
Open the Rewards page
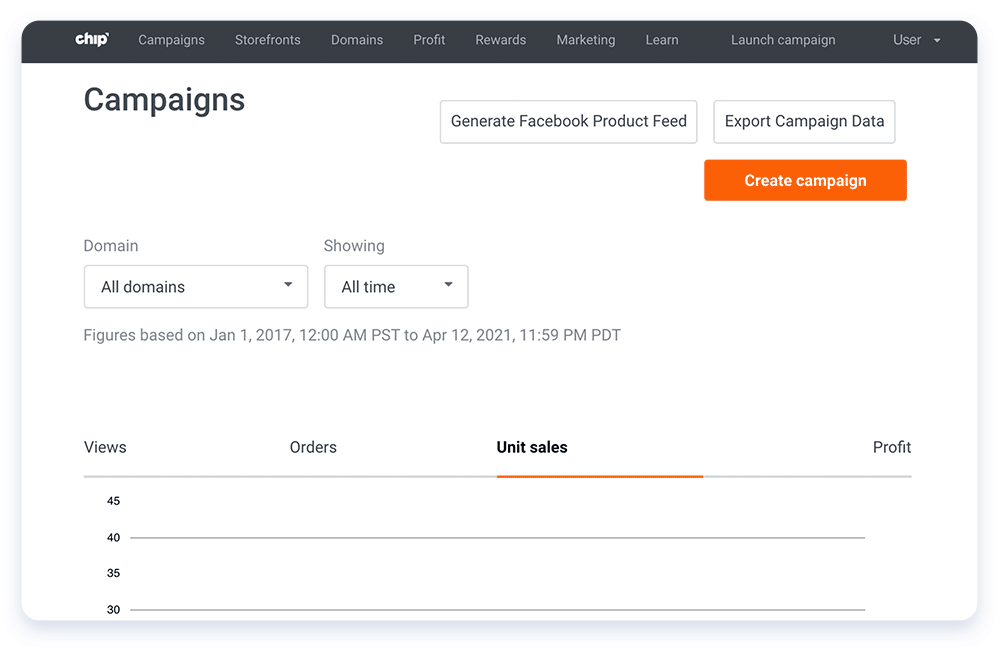500,40
